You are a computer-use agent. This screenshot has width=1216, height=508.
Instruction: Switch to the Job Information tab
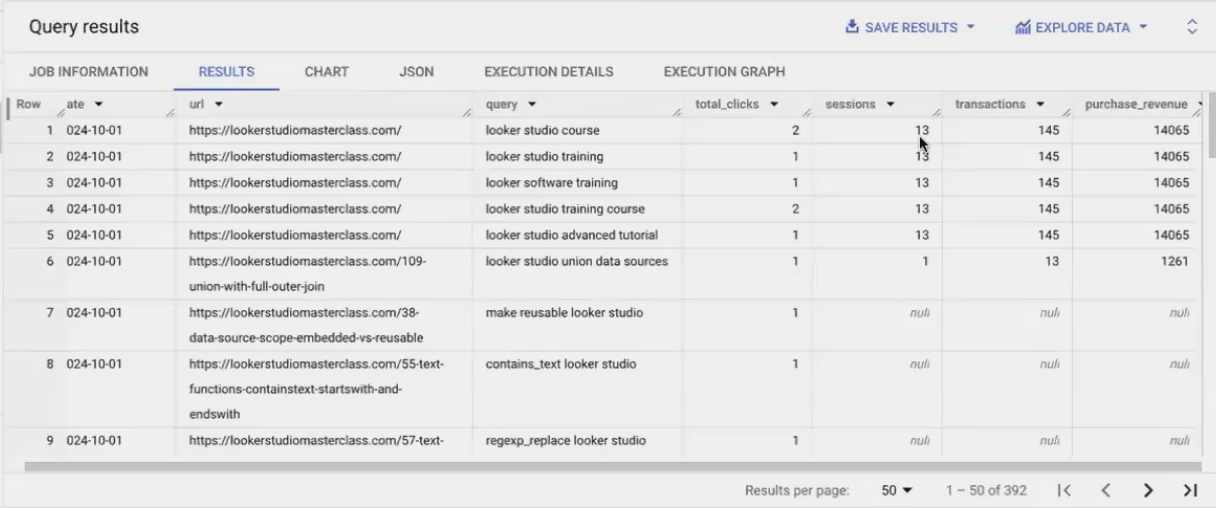point(88,72)
